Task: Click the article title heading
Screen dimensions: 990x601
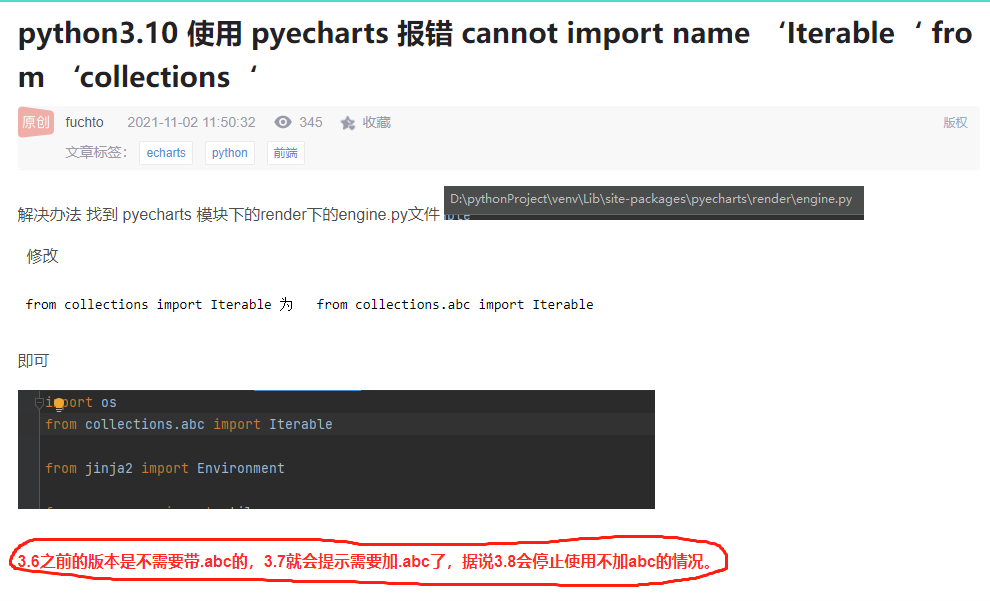Action: (x=494, y=55)
